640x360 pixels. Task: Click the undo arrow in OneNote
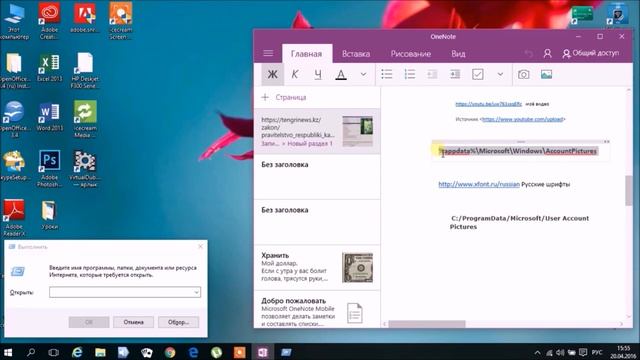[529, 53]
